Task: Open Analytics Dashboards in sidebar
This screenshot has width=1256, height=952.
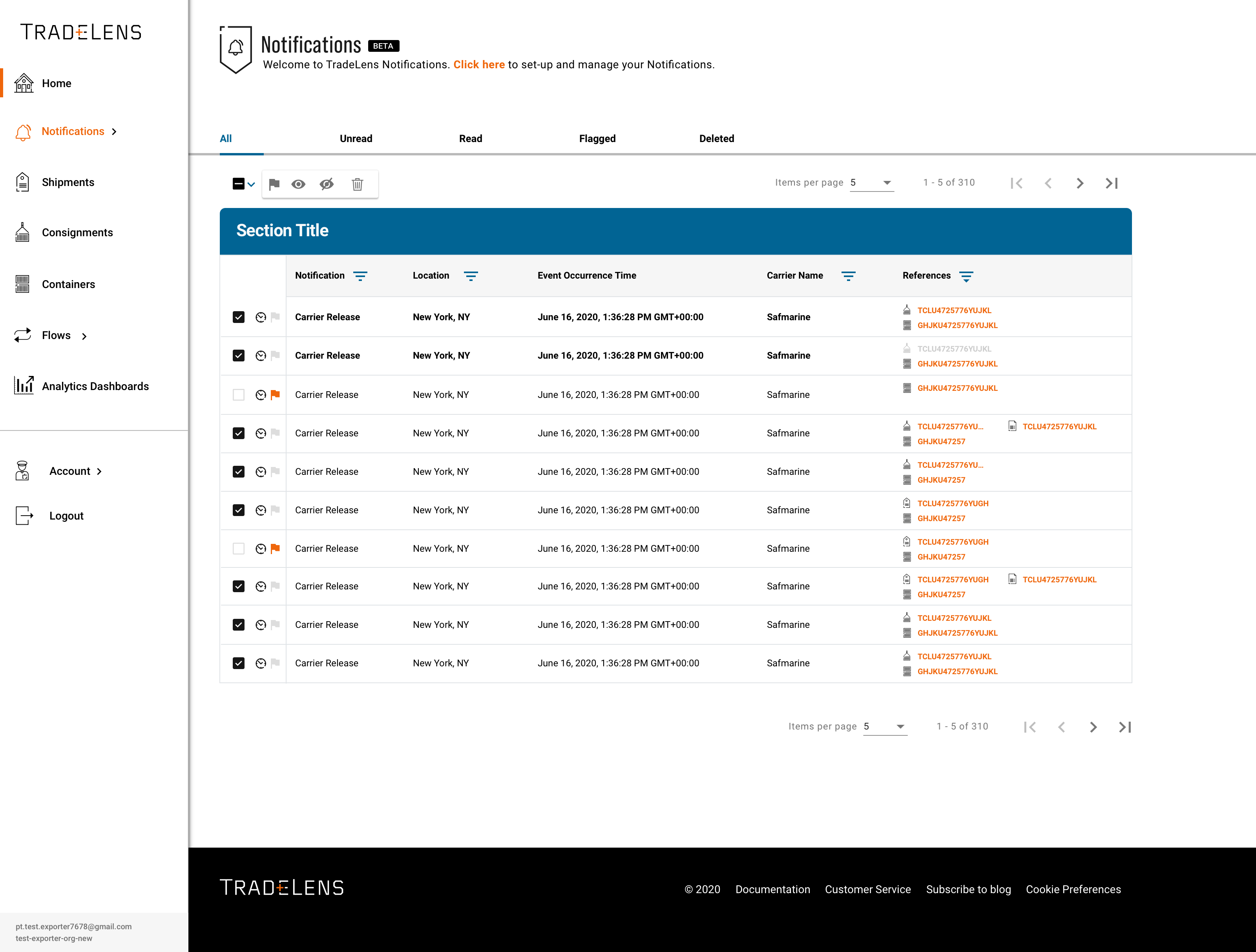Action: (x=95, y=386)
